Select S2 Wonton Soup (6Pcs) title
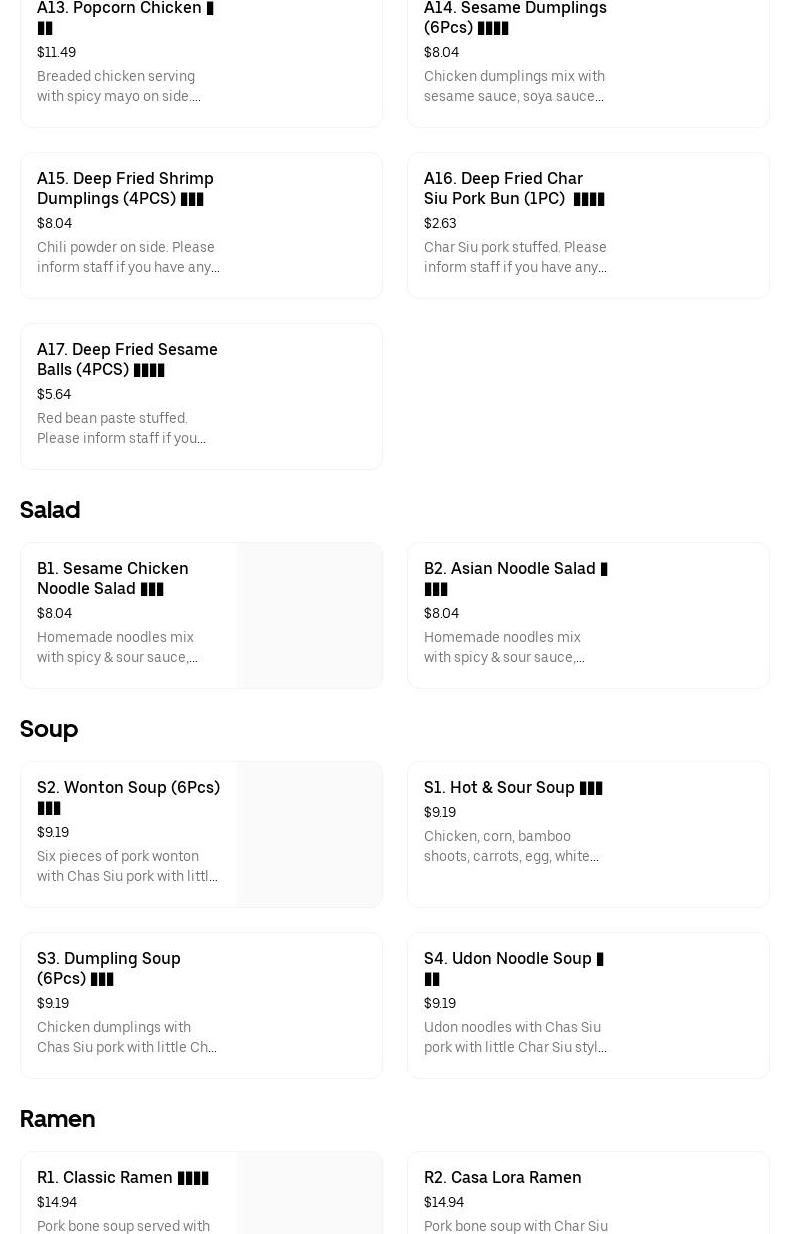Screen dimensions: 804x1234 128,788
